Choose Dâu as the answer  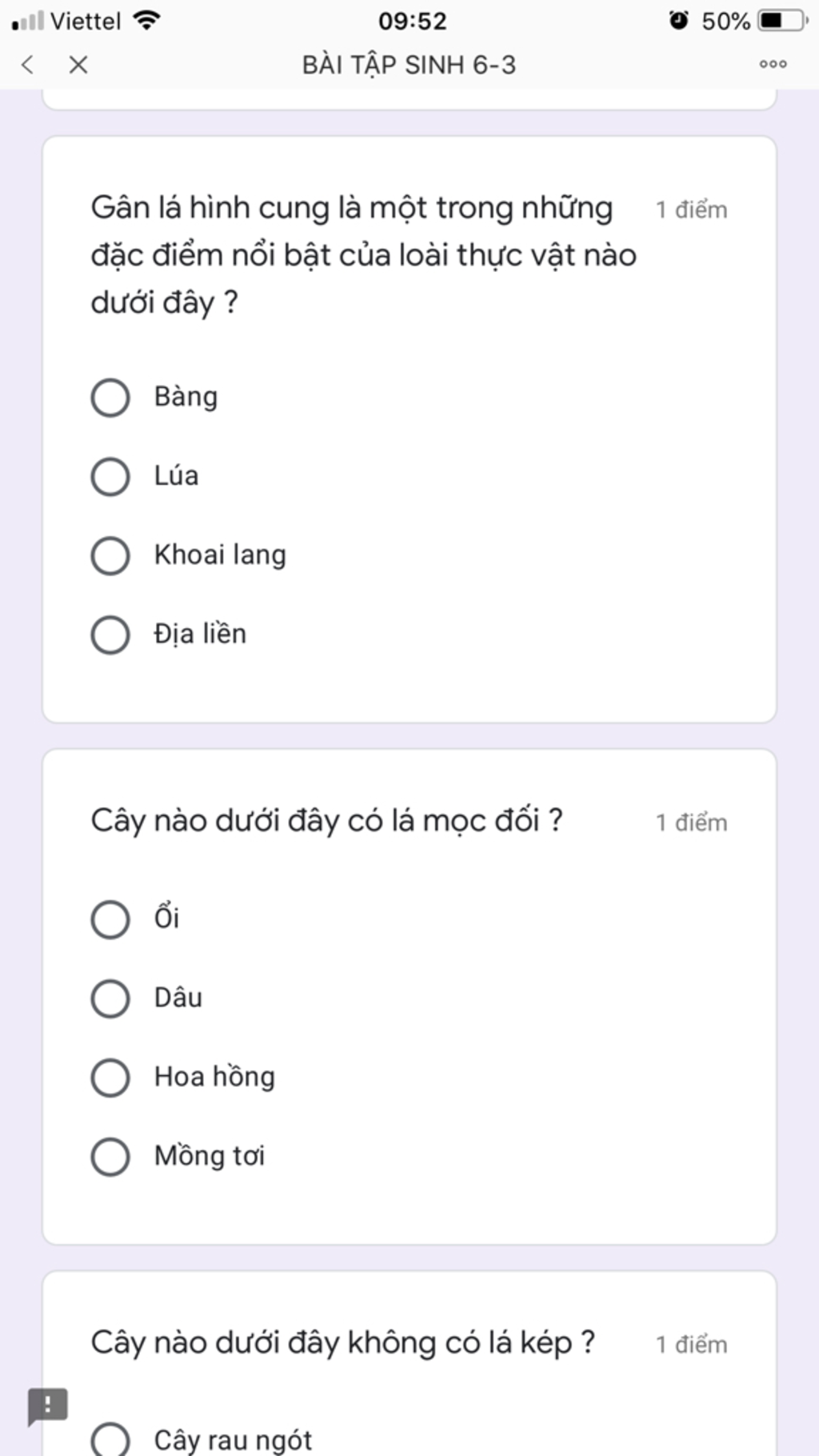pos(110,998)
